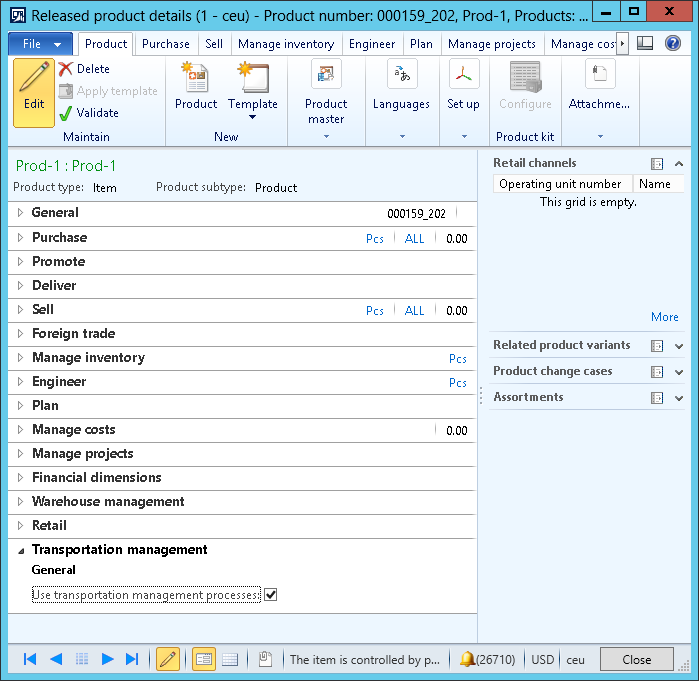The width and height of the screenshot is (699, 681).
Task: Click the Set up icon
Action: pos(463,76)
